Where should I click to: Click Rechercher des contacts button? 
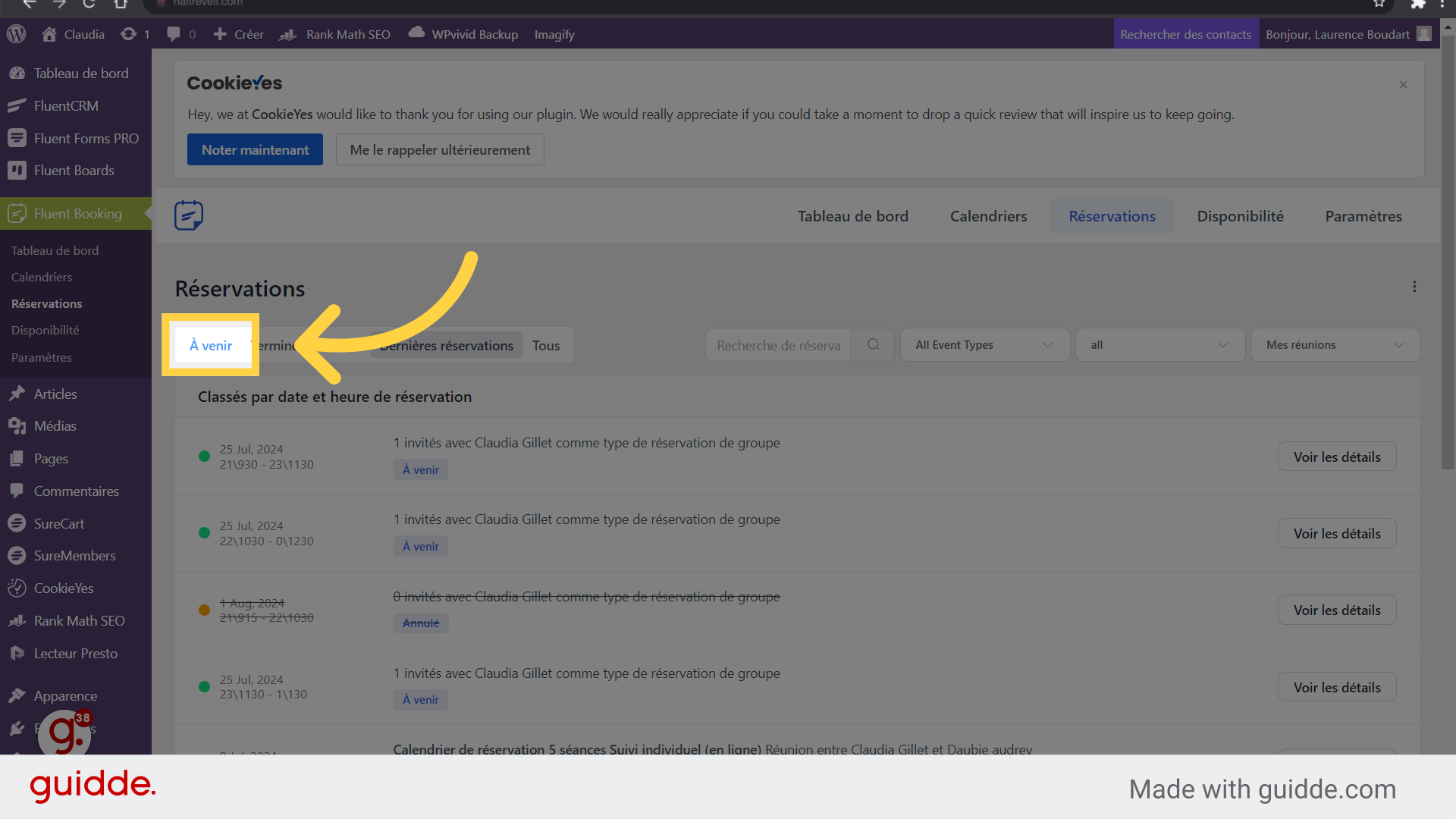[1186, 34]
